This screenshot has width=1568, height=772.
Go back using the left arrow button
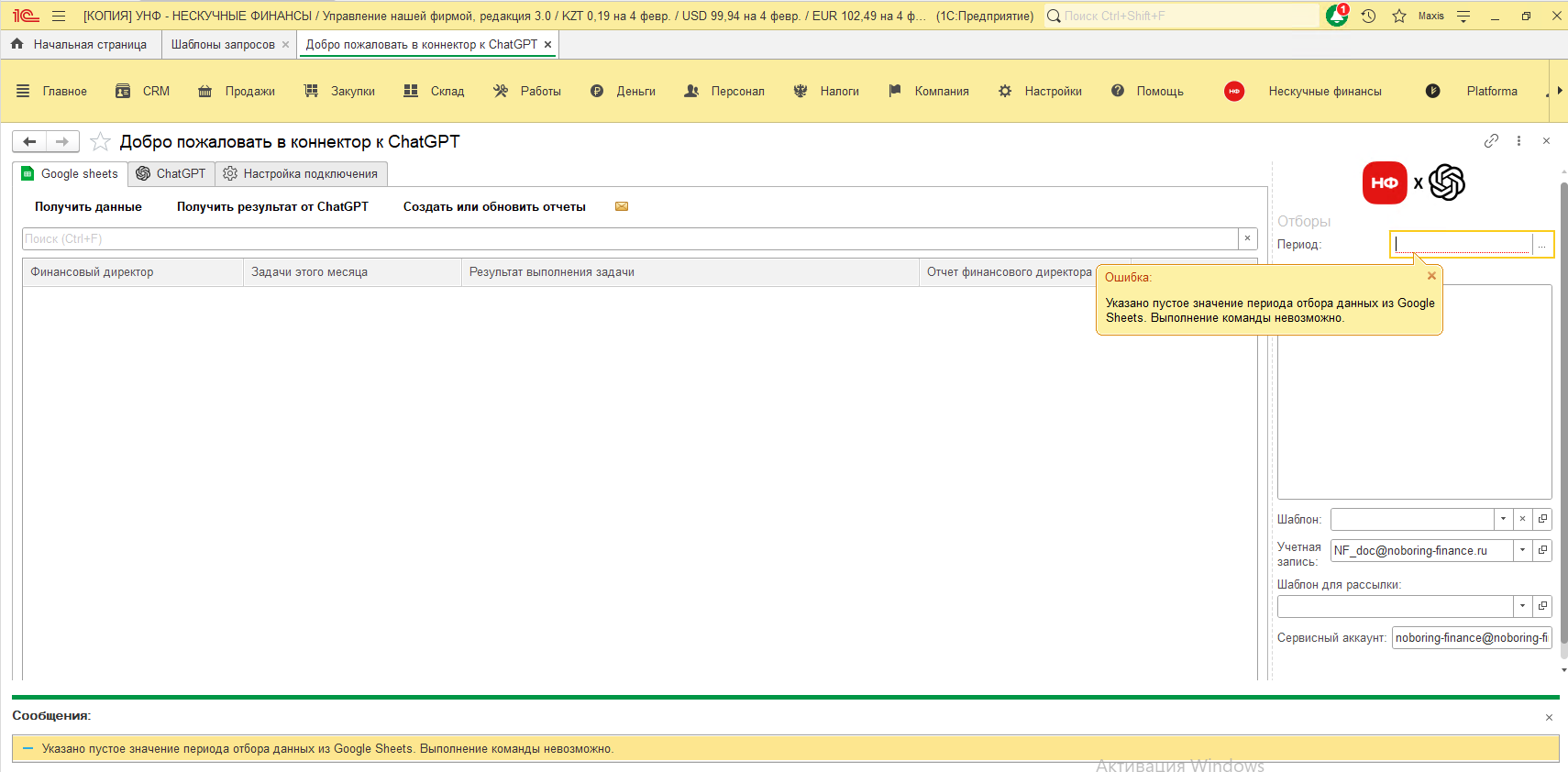[x=29, y=141]
